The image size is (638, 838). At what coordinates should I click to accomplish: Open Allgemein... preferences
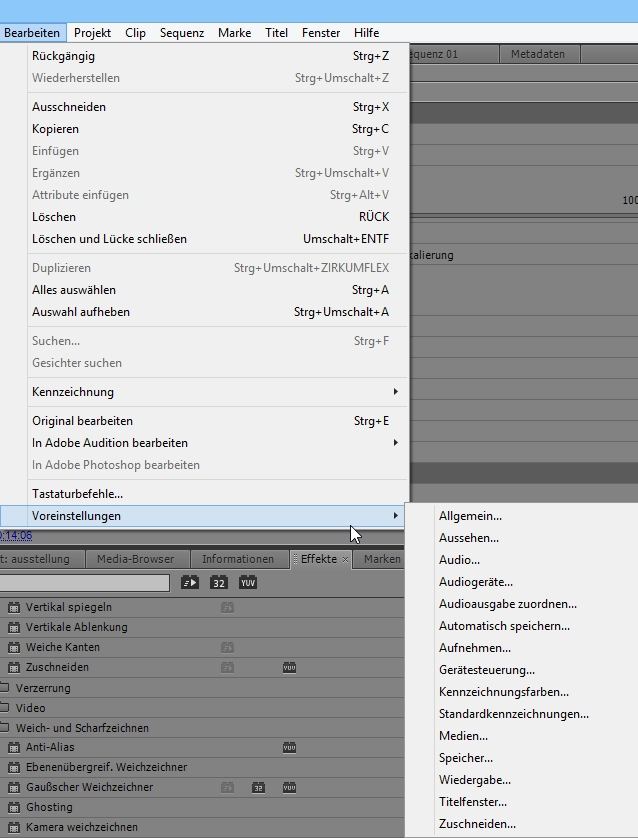pyautogui.click(x=470, y=516)
